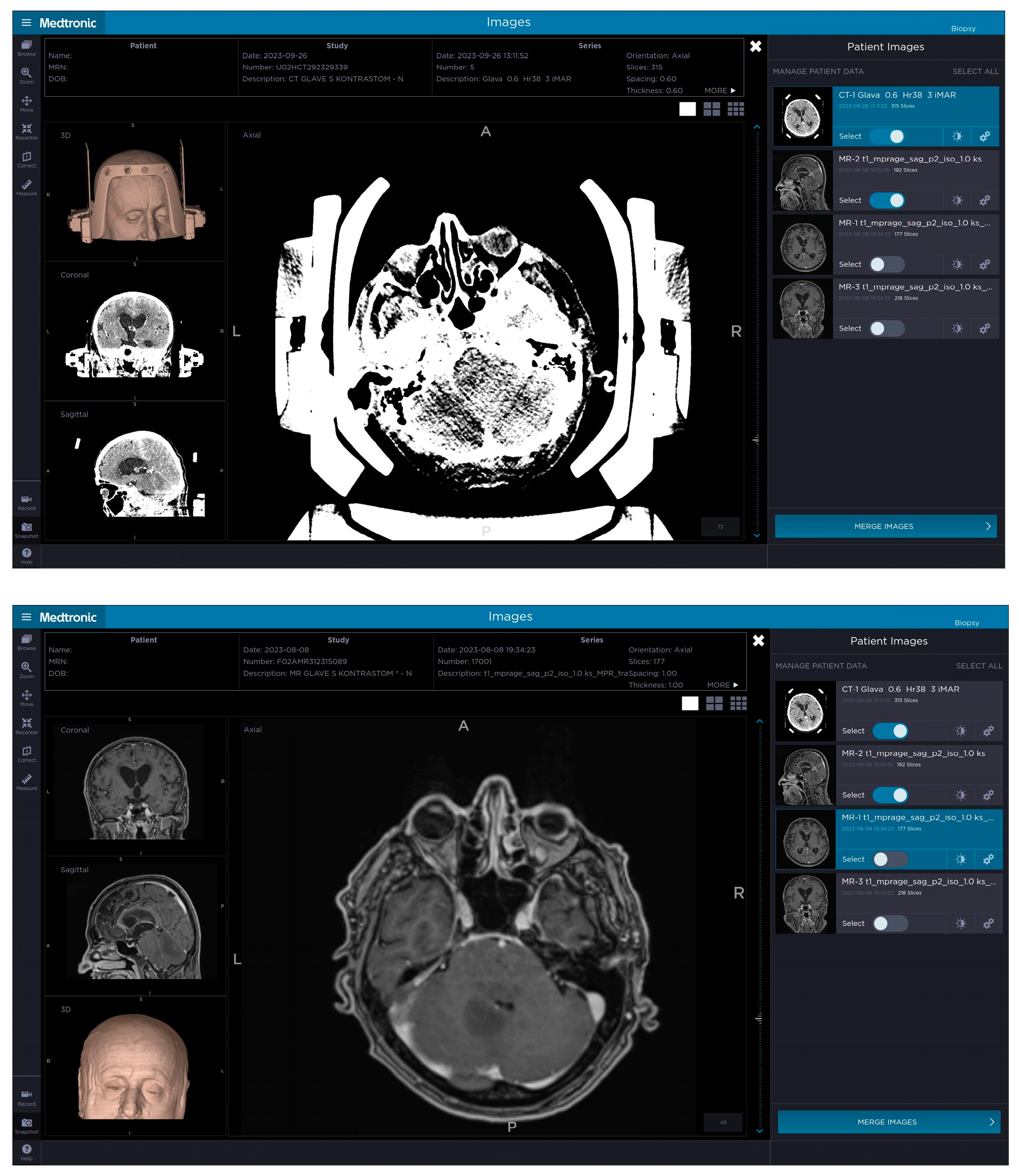Click the slice scroll down arrow in the CT axial view
The image size is (1019, 1176).
click(x=756, y=536)
